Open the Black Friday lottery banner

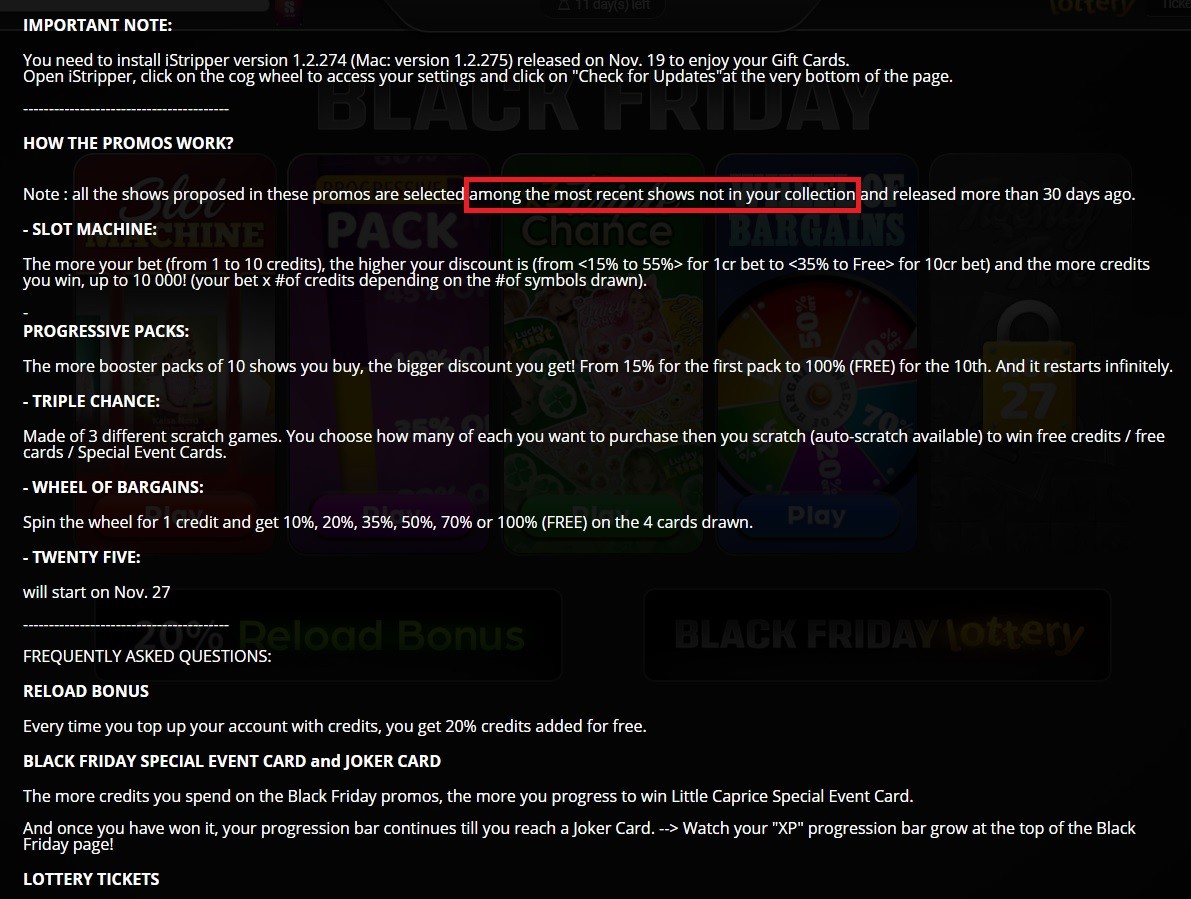(x=877, y=635)
